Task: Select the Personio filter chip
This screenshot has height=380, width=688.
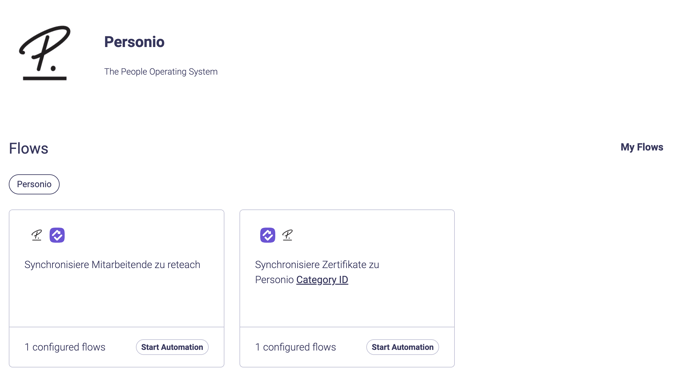Action: [34, 184]
